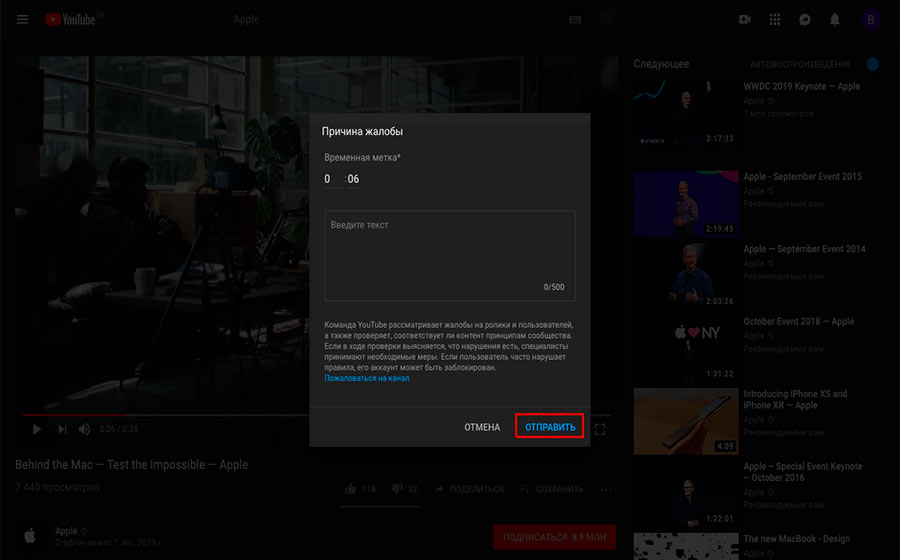This screenshot has height=560, width=900.
Task: Subscribe with the ПОДПИСАТЬСЯ button
Action: click(554, 538)
